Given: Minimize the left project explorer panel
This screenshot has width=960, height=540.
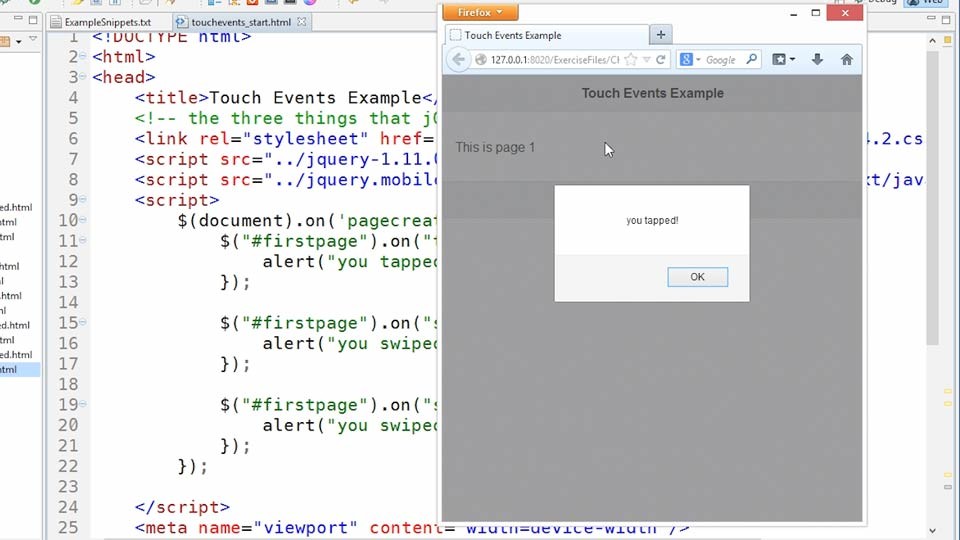Looking at the screenshot, I should (x=18, y=19).
